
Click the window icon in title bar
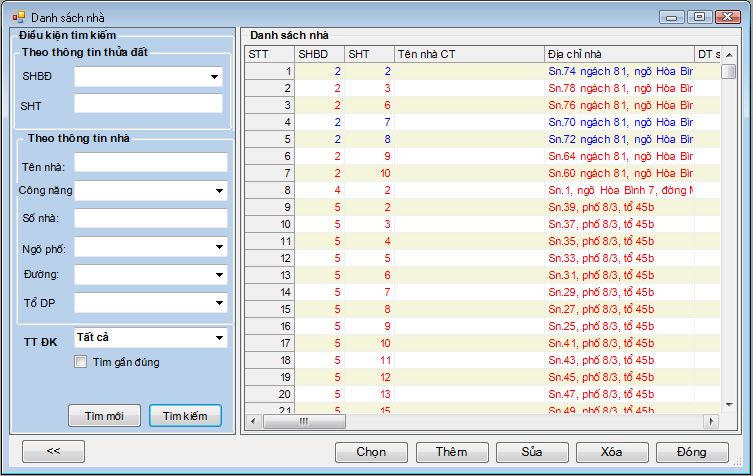pos(18,18)
